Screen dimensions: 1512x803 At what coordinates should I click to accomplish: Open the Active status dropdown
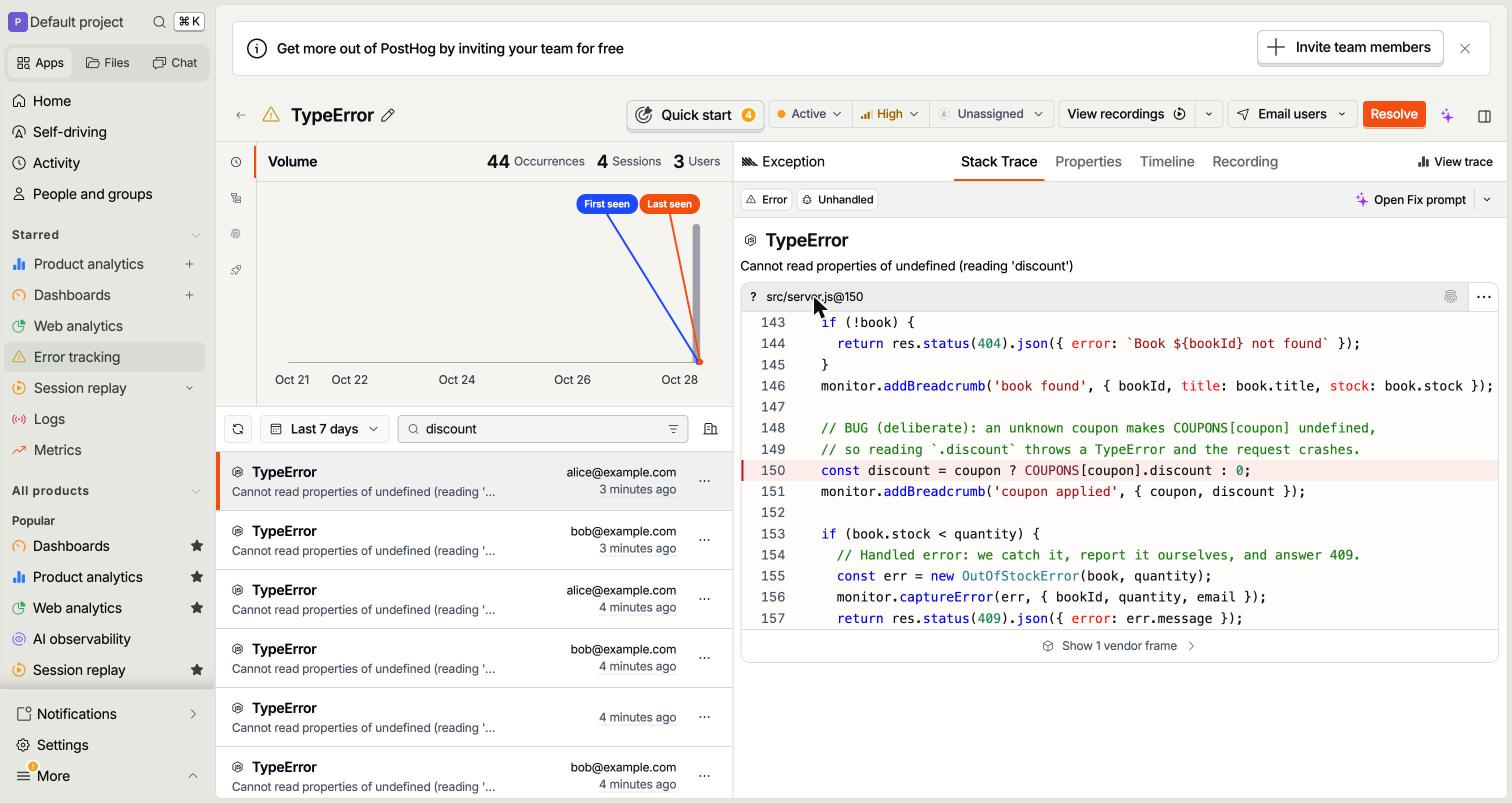(810, 114)
